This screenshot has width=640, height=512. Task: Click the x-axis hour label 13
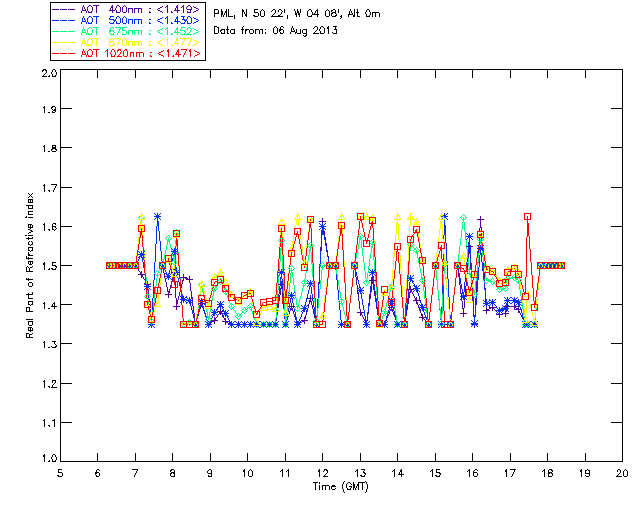click(x=360, y=473)
